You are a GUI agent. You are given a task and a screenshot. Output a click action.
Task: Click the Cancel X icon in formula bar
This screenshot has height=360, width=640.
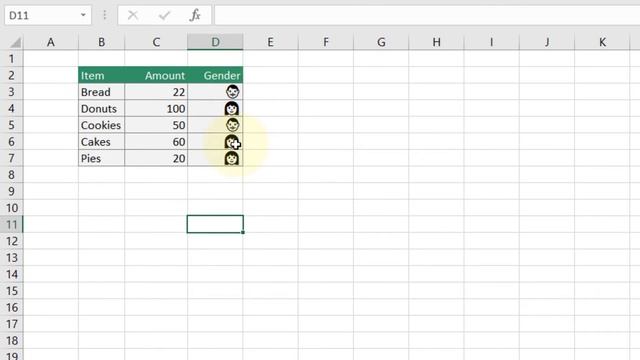pyautogui.click(x=133, y=16)
